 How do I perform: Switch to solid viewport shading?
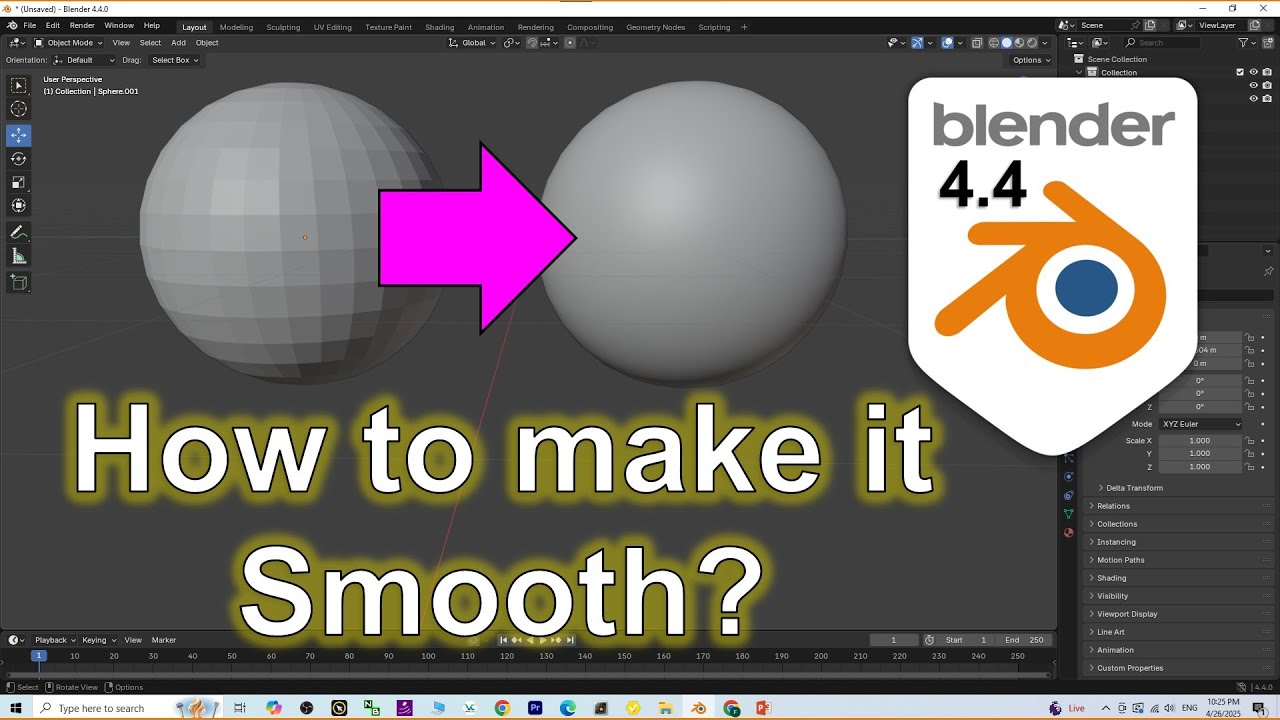[1006, 43]
